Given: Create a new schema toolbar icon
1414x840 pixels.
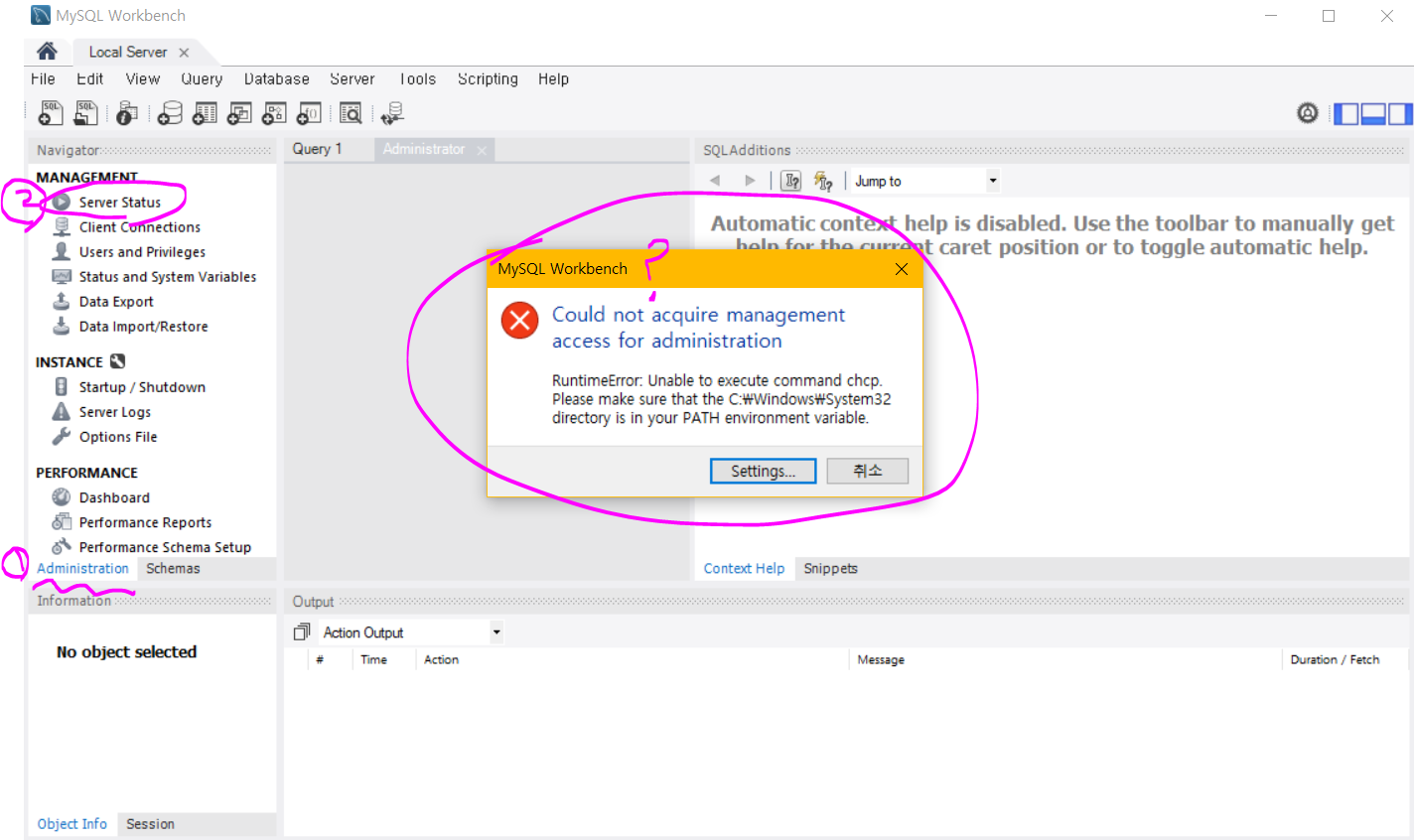Looking at the screenshot, I should [170, 113].
